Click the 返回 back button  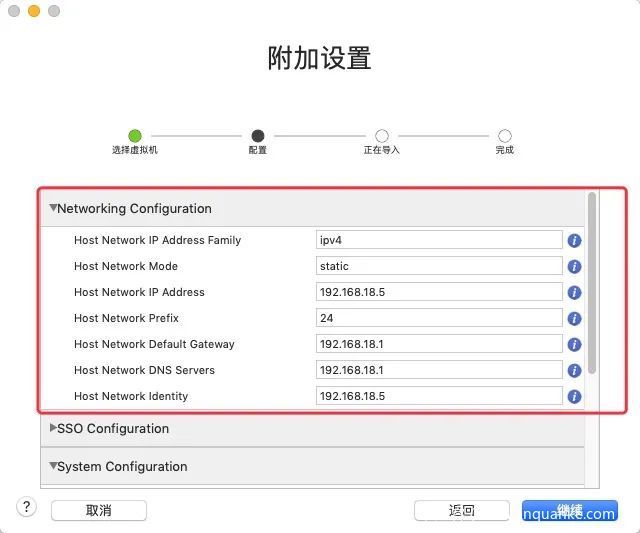(x=462, y=510)
